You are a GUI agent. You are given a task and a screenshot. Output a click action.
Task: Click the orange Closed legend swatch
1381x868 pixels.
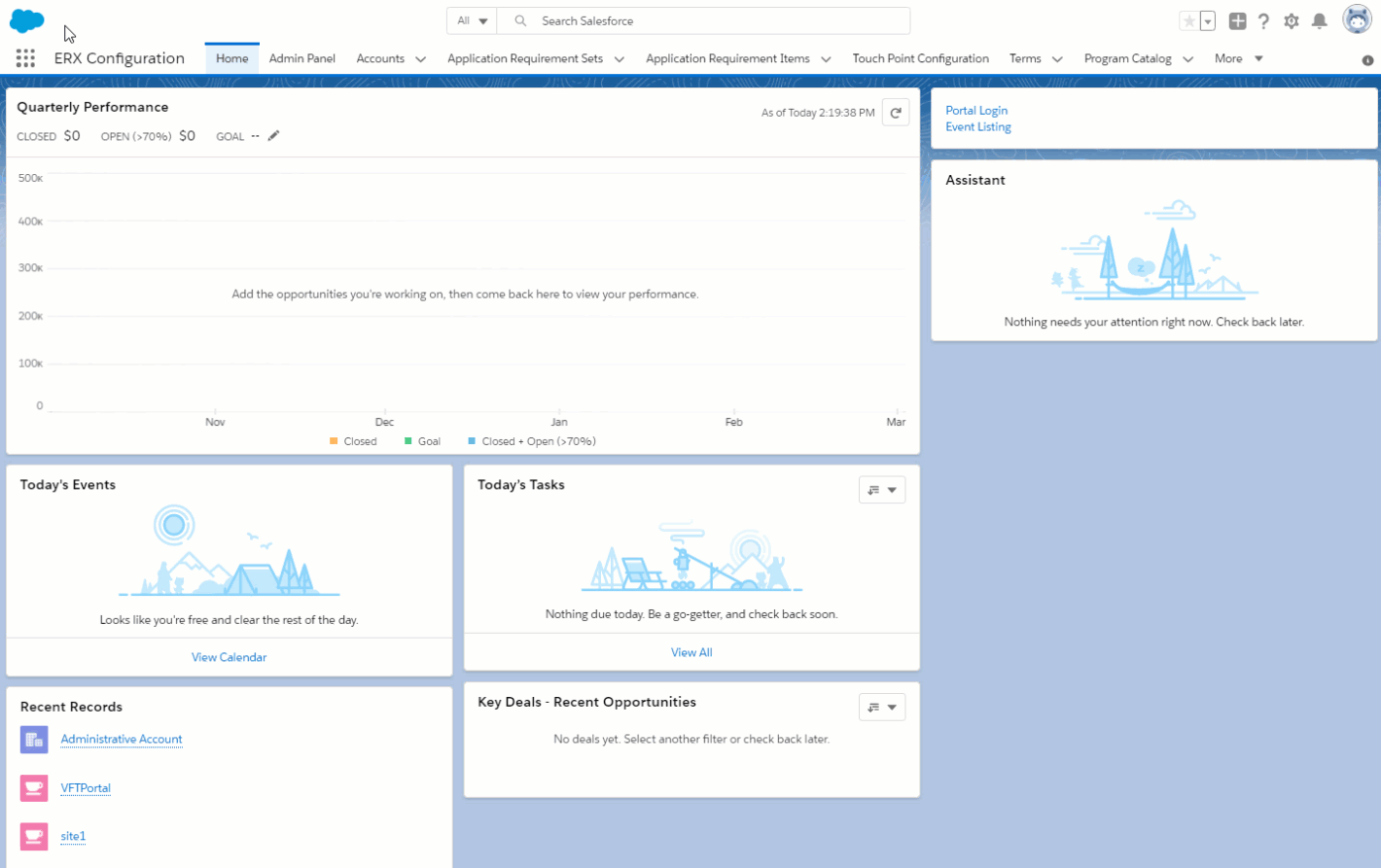pos(334,441)
